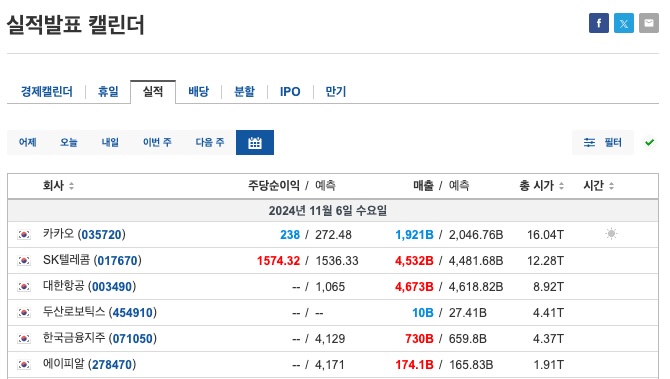This screenshot has height=379, width=670.
Task: Show earnings for 어제
Action: pyautogui.click(x=27, y=142)
